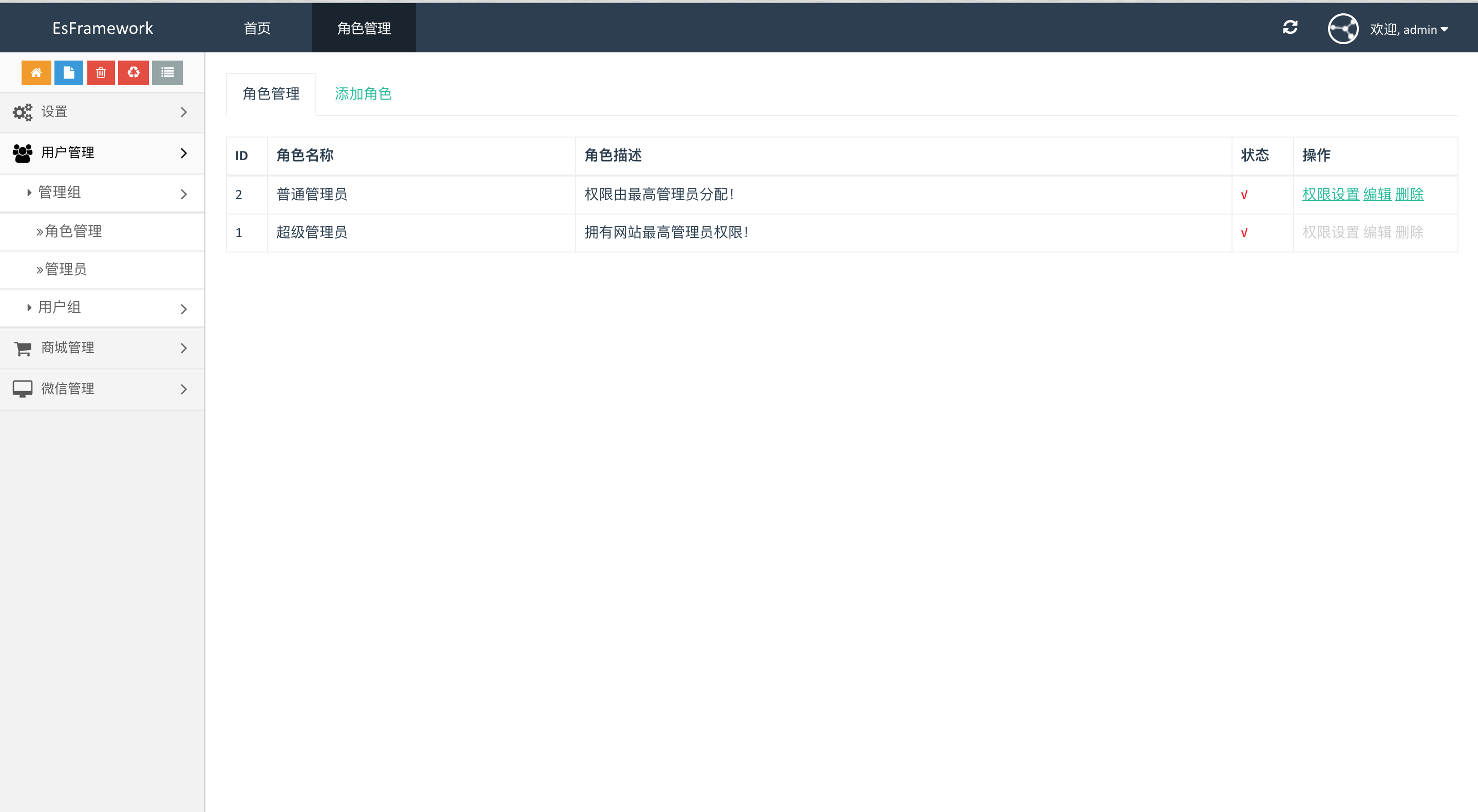Image resolution: width=1478 pixels, height=812 pixels.
Task: Open 管理员 in the sidebar
Action: tap(65, 269)
